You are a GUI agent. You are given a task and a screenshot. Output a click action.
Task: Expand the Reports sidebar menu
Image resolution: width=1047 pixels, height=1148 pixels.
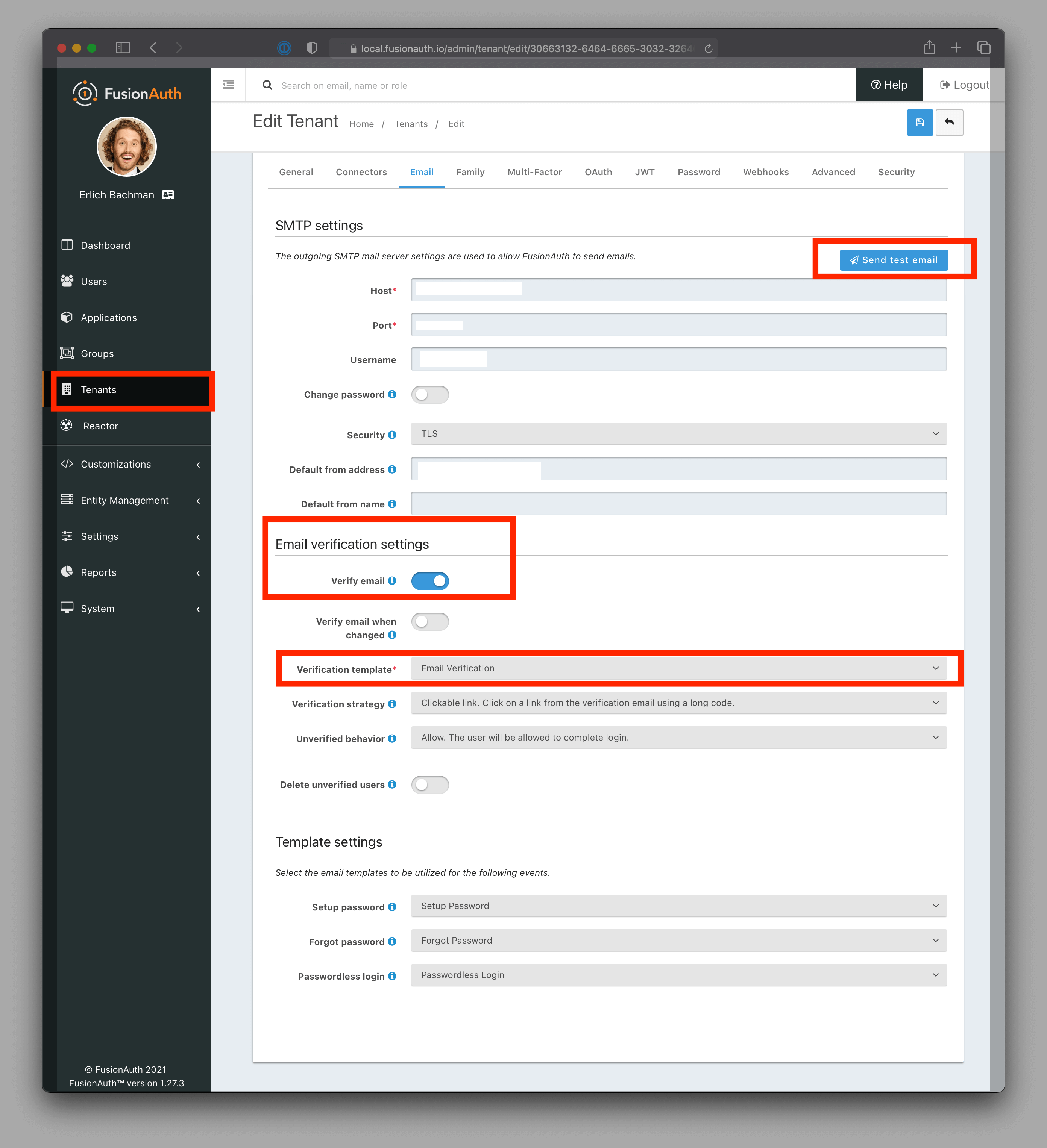click(126, 572)
